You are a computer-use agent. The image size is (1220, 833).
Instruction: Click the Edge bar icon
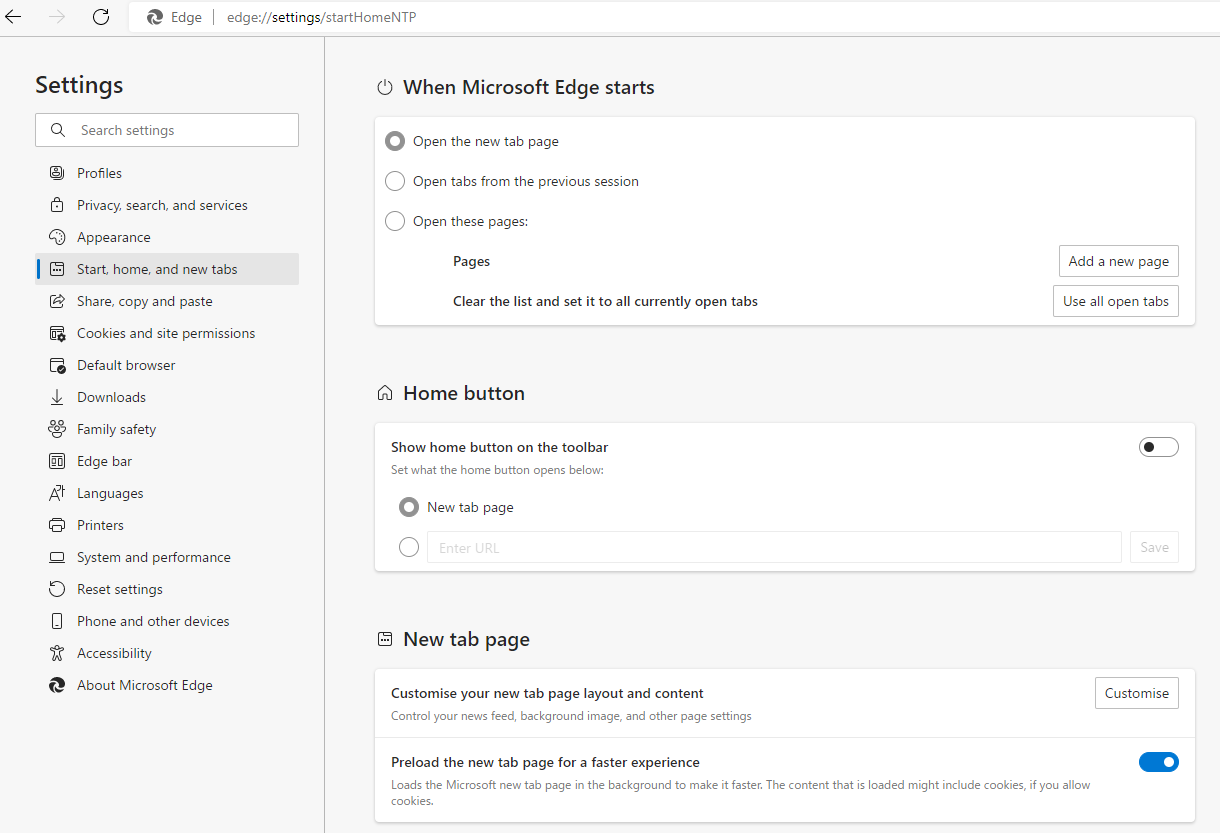click(57, 461)
